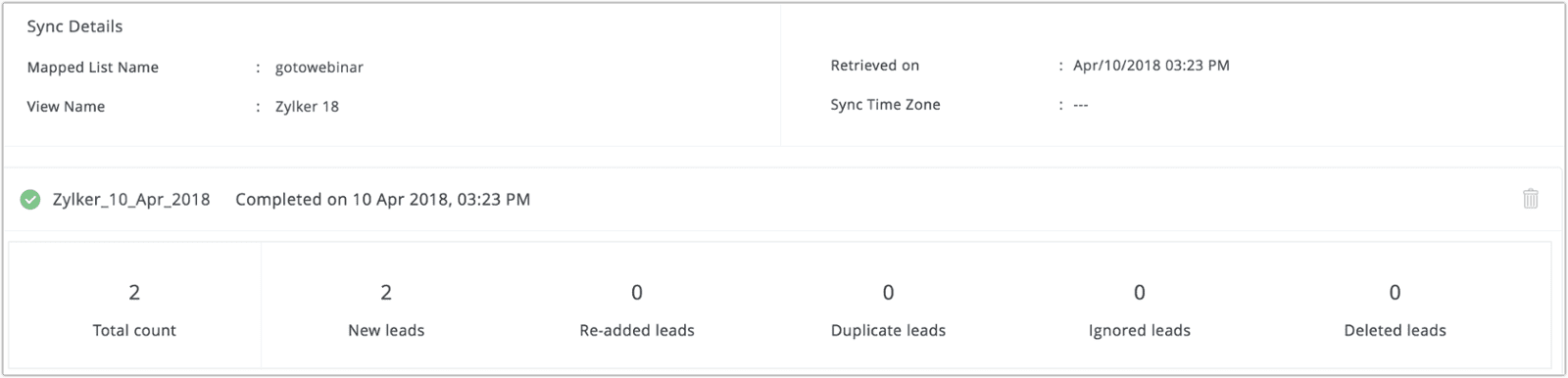The width and height of the screenshot is (1568, 378).
Task: View the Deleted leads count
Action: (1395, 292)
